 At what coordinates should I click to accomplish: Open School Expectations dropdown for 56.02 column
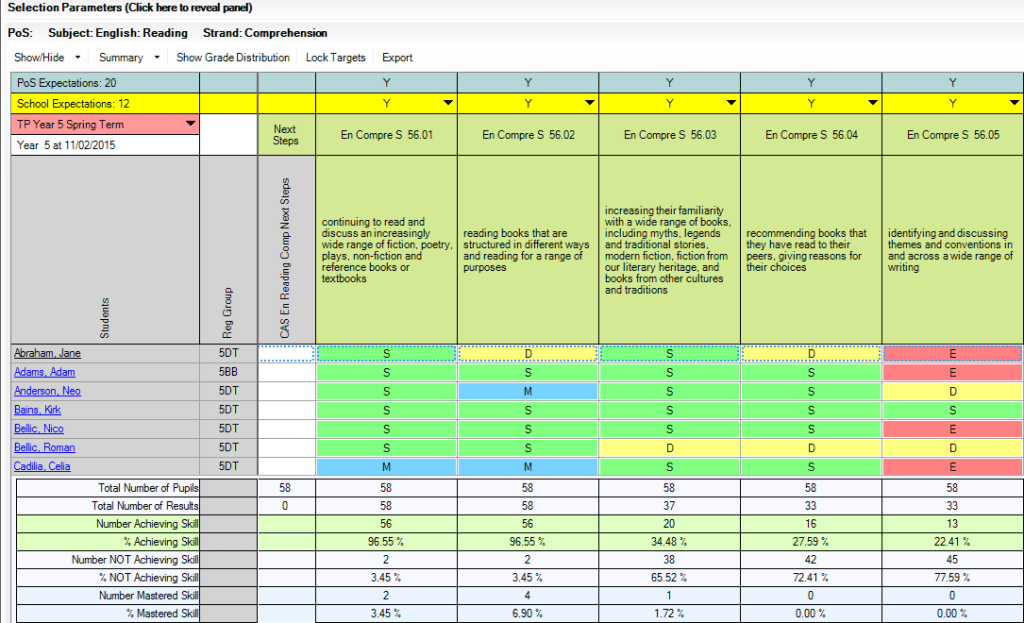pos(590,103)
